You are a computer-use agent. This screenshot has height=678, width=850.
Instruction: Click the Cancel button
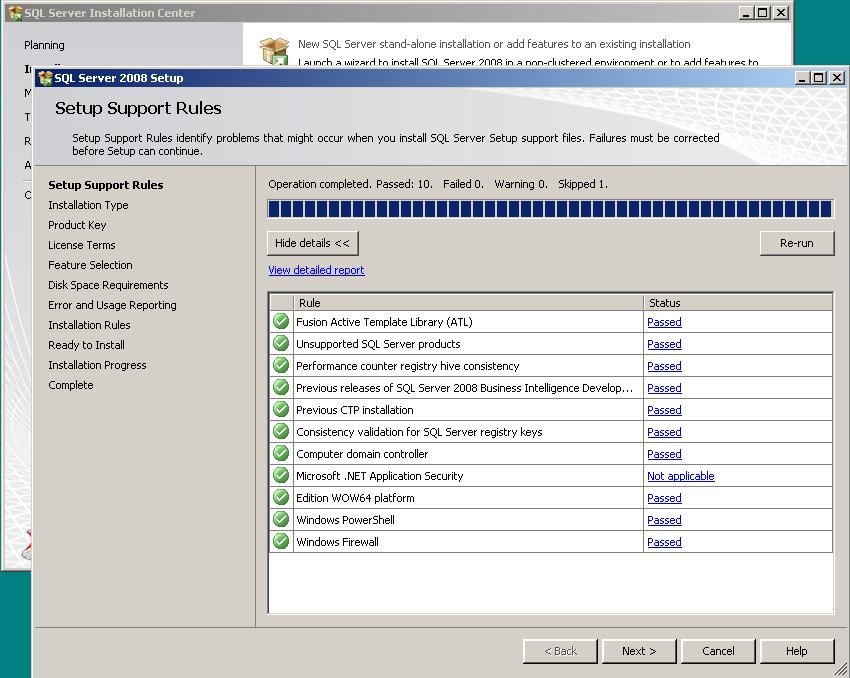pos(718,651)
